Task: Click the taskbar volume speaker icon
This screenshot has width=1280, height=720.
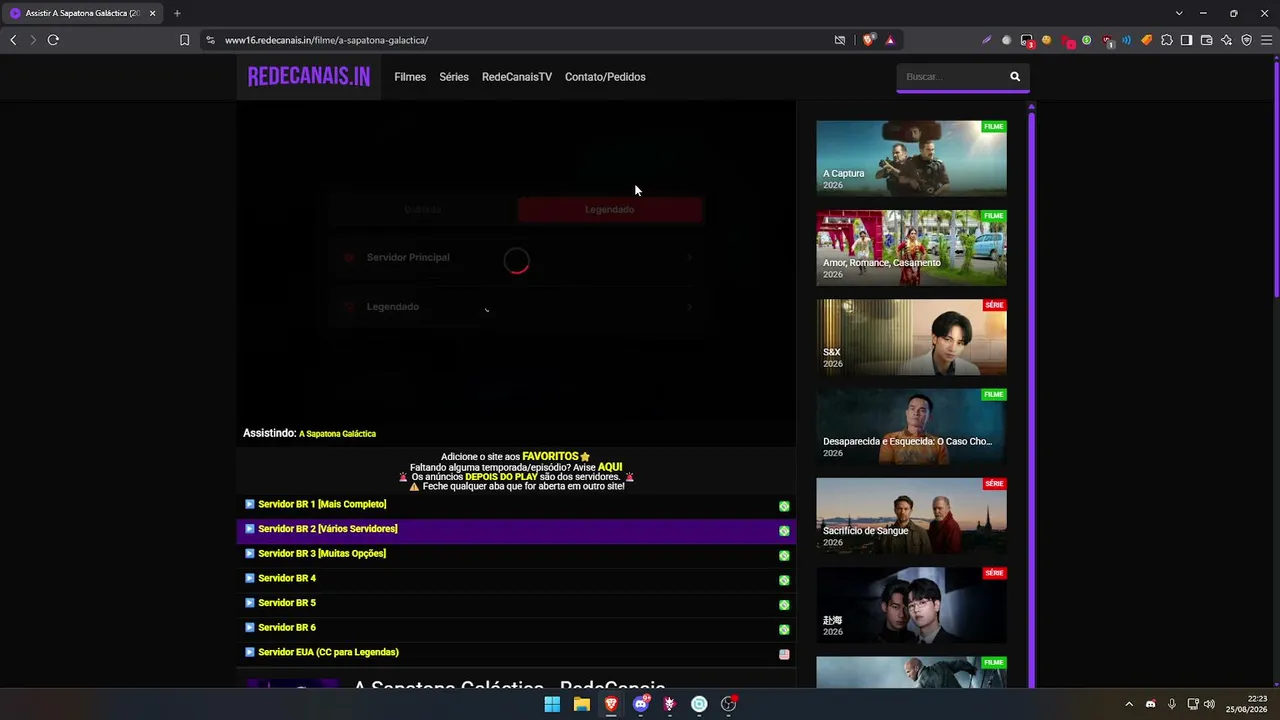Action: pyautogui.click(x=1209, y=704)
